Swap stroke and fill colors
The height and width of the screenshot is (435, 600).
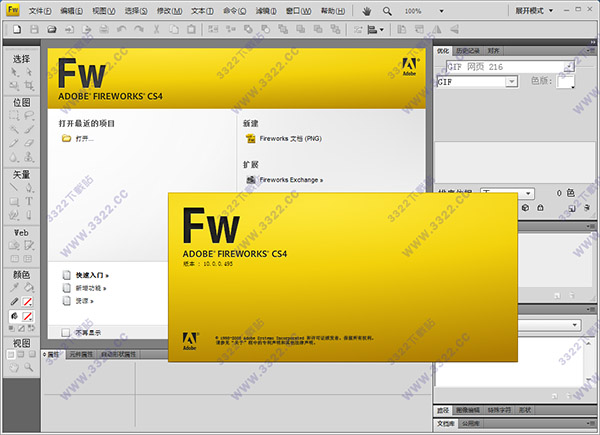point(31,328)
